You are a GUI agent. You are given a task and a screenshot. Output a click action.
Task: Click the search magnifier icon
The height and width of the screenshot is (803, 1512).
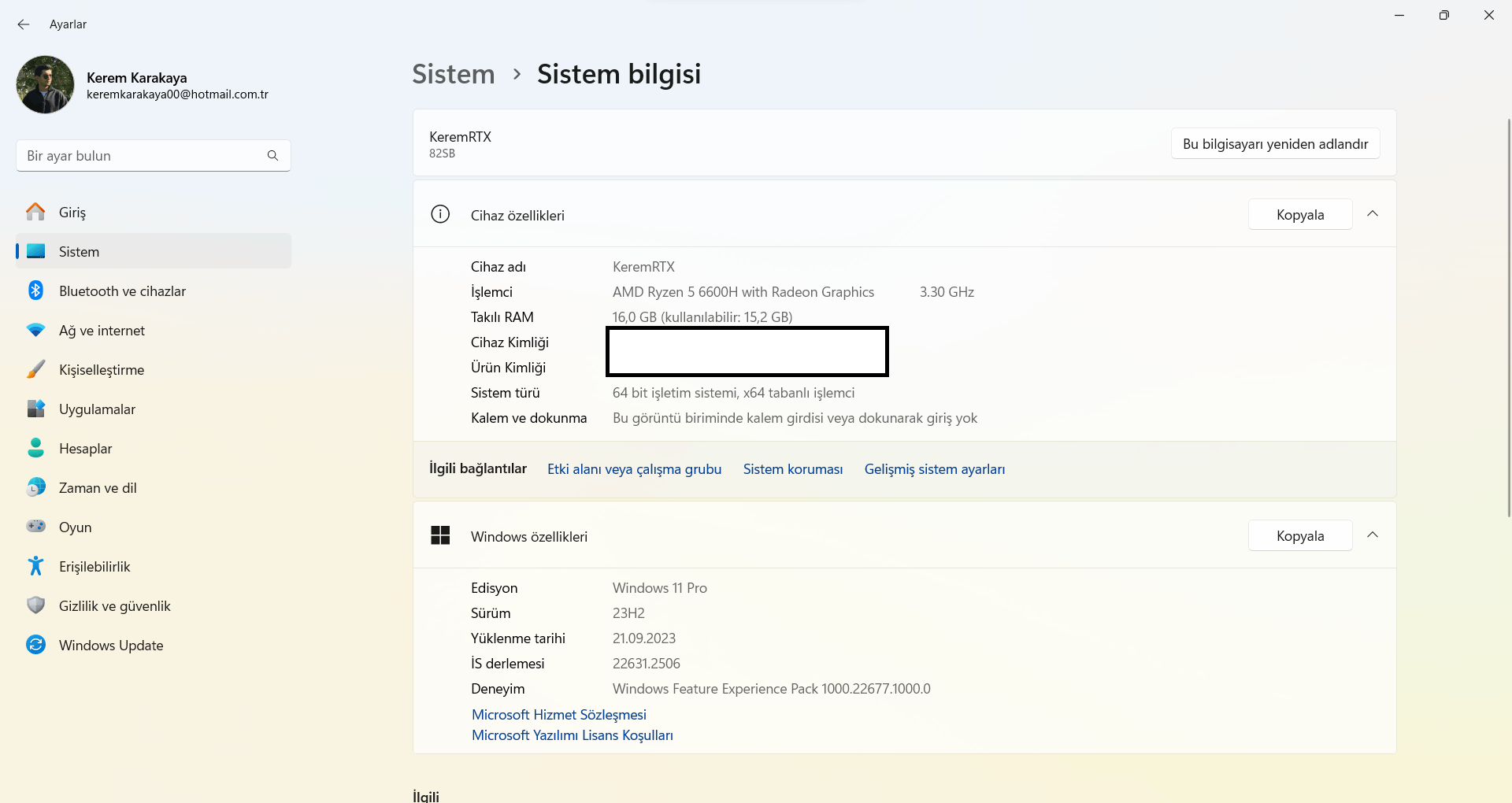click(272, 156)
